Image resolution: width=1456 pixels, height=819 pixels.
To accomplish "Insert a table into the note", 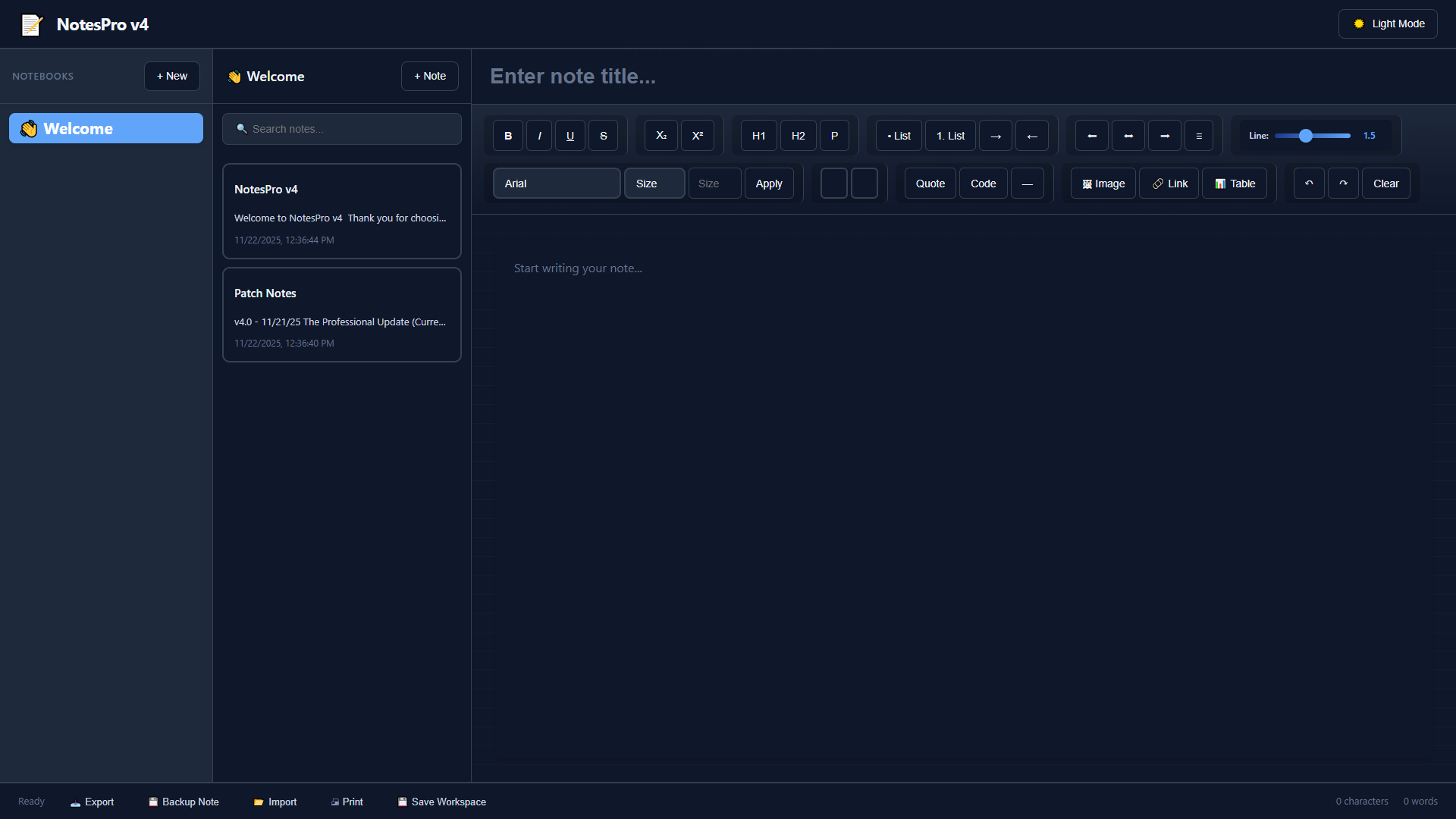I will click(1234, 183).
